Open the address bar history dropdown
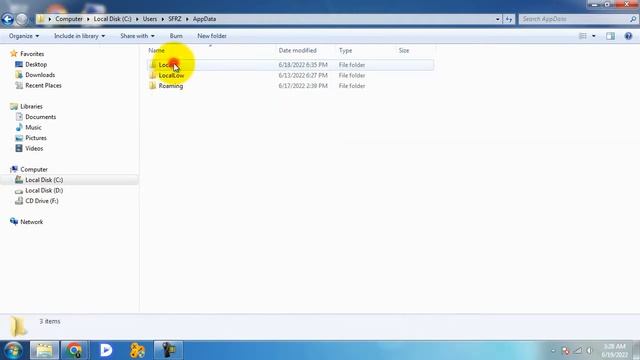Image resolution: width=640 pixels, height=360 pixels. click(498, 19)
